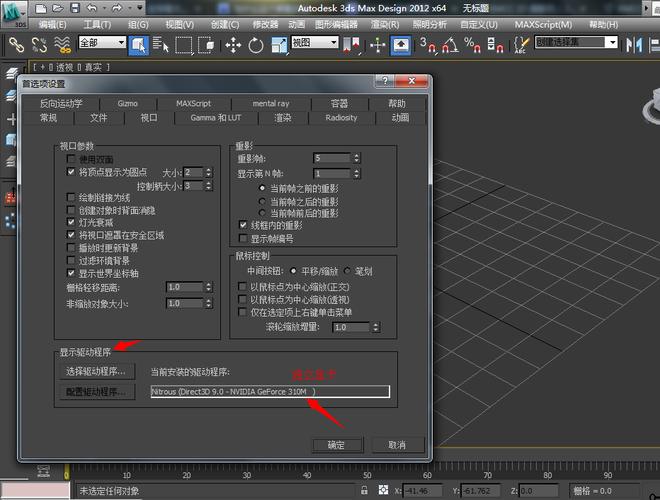
Task: Uncheck 将顶点显示为圆点 option
Action: (71, 172)
